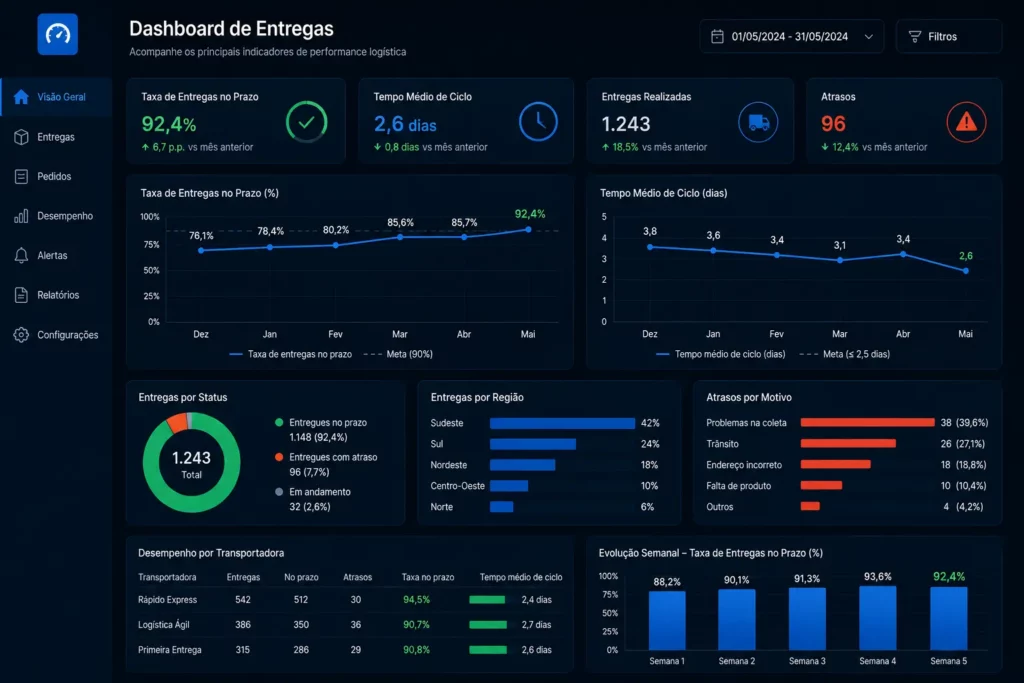Click the Semana 5 bar
Image resolution: width=1024 pixels, height=683 pixels.
click(x=948, y=618)
